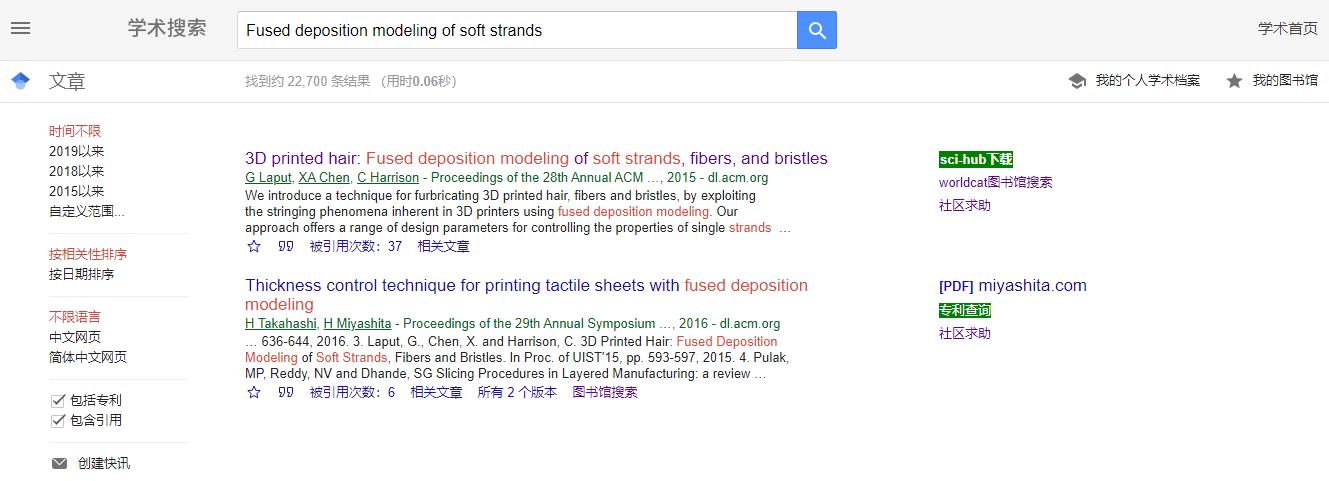Click the search query input field
Screen dimensions: 1329x481
pyautogui.click(x=516, y=30)
